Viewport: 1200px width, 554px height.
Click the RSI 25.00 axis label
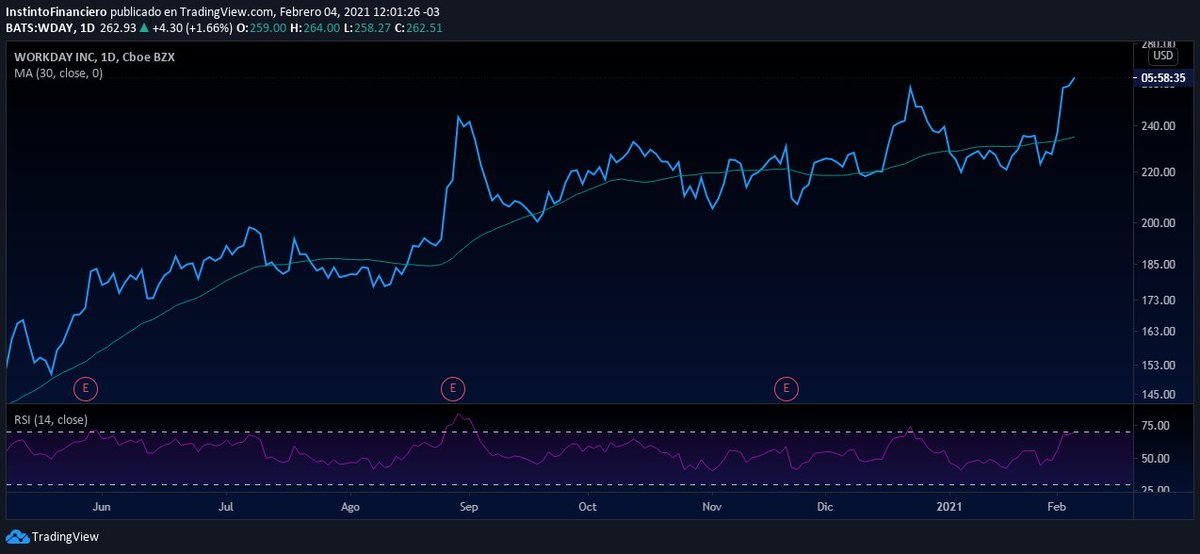click(x=1157, y=490)
